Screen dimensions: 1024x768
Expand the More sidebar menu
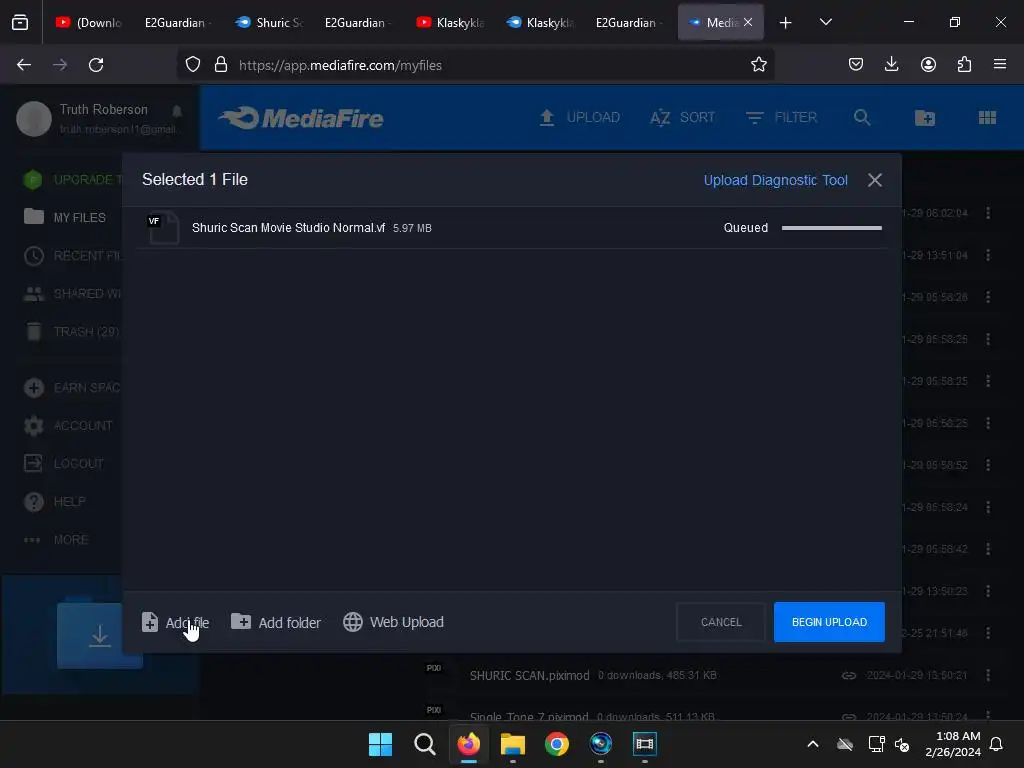tap(56, 540)
